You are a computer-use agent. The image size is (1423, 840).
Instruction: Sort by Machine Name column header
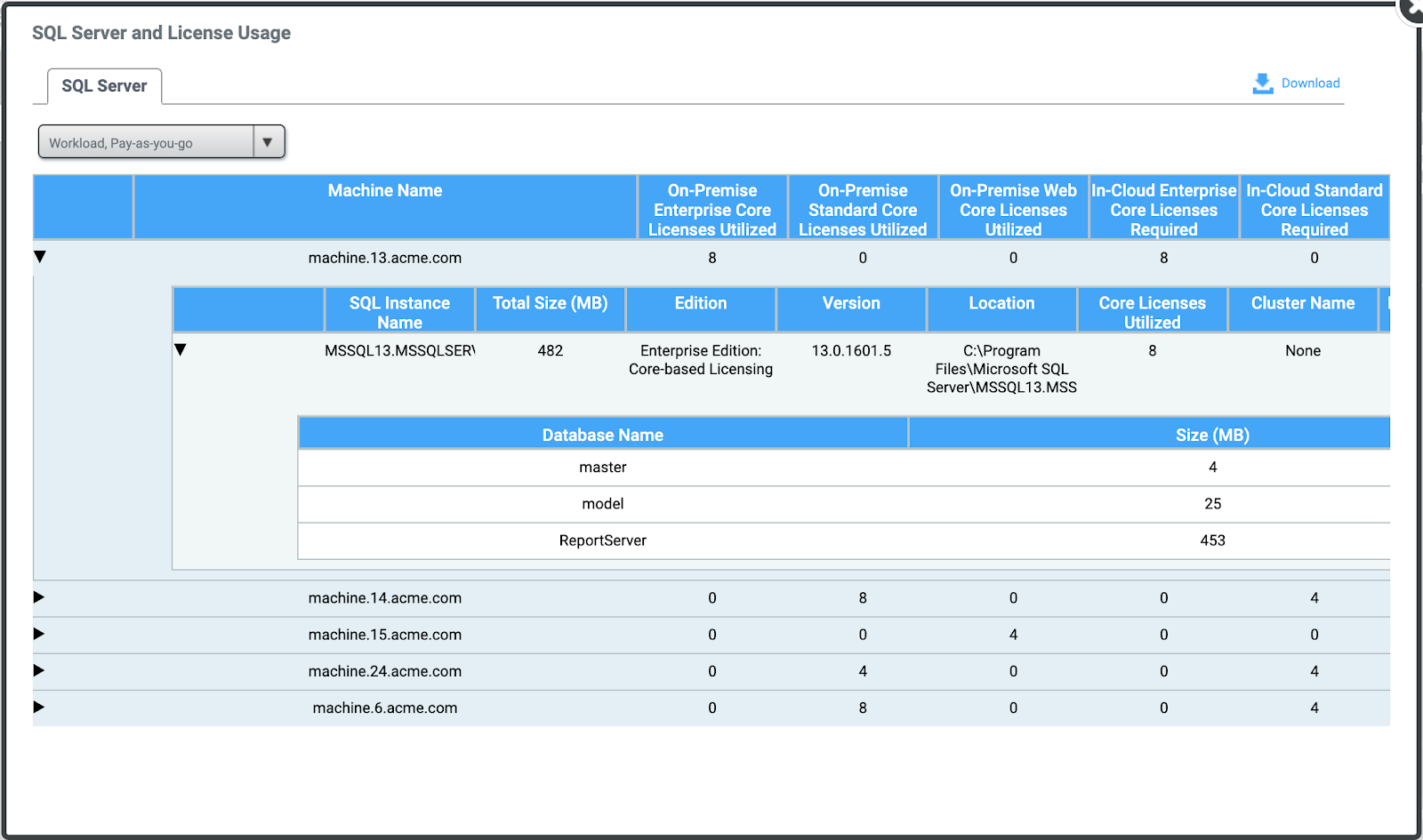point(384,191)
